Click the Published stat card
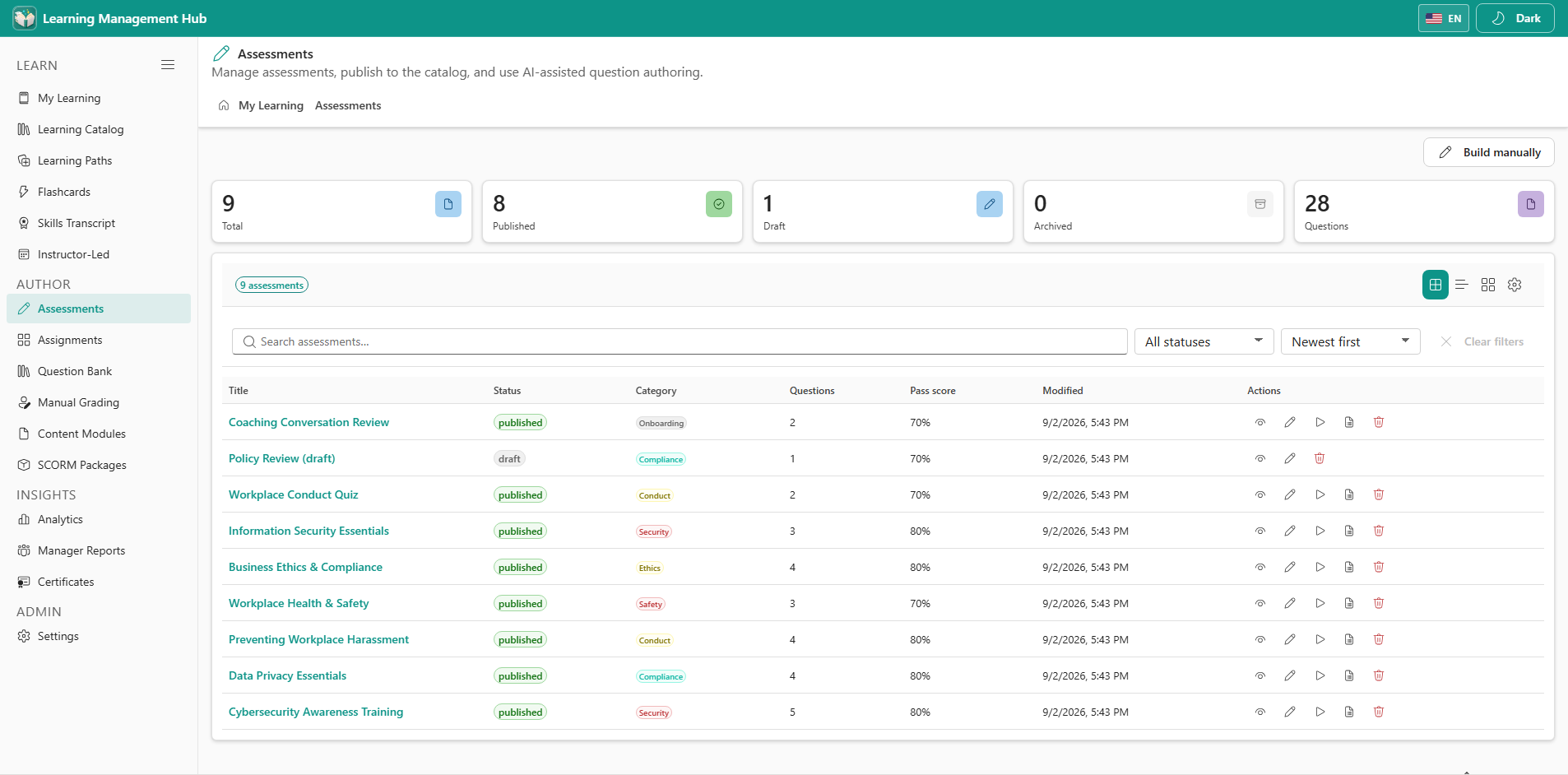Image resolution: width=1568 pixels, height=775 pixels. (x=612, y=211)
